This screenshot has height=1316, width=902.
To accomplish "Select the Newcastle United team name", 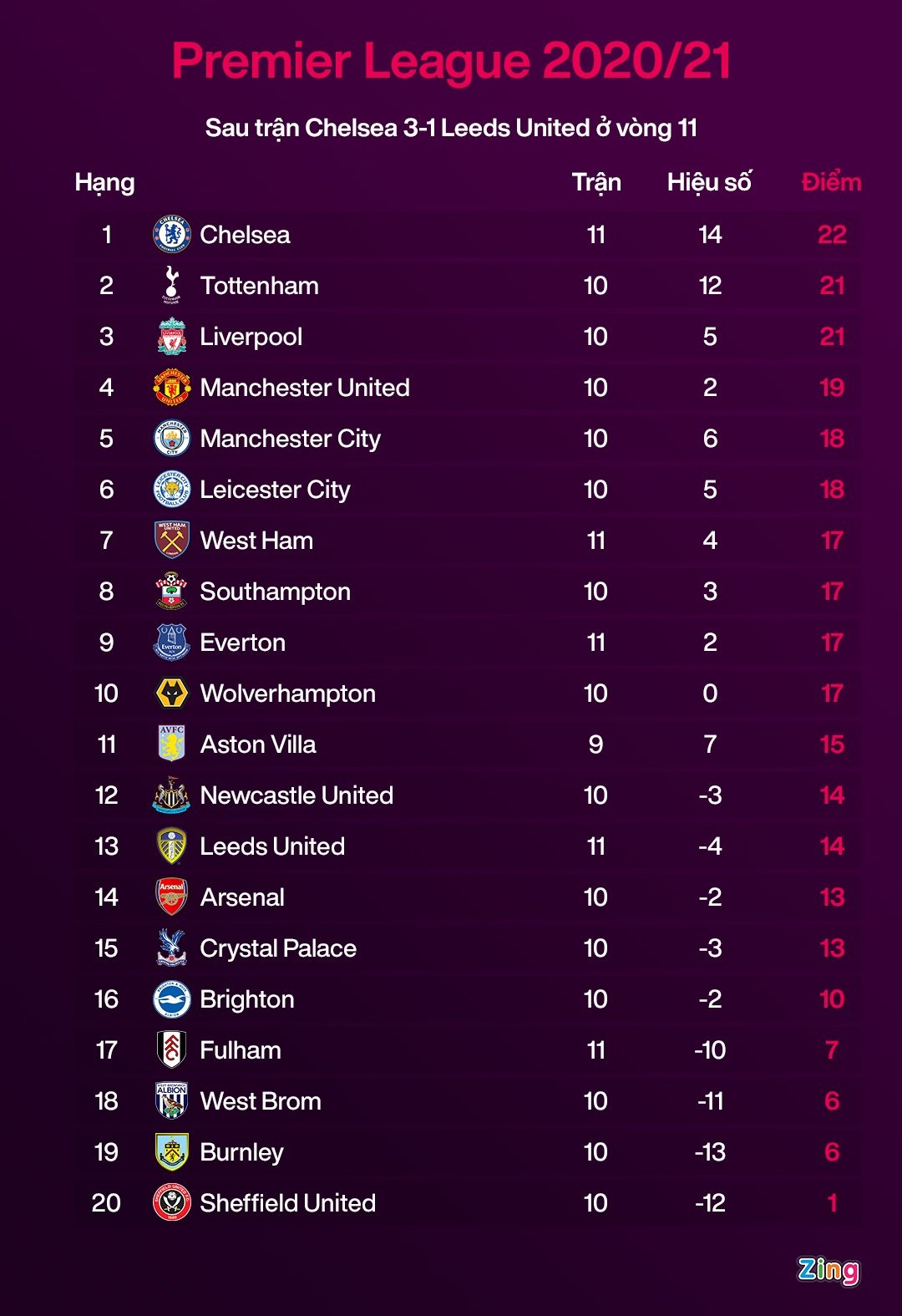I will [x=296, y=795].
